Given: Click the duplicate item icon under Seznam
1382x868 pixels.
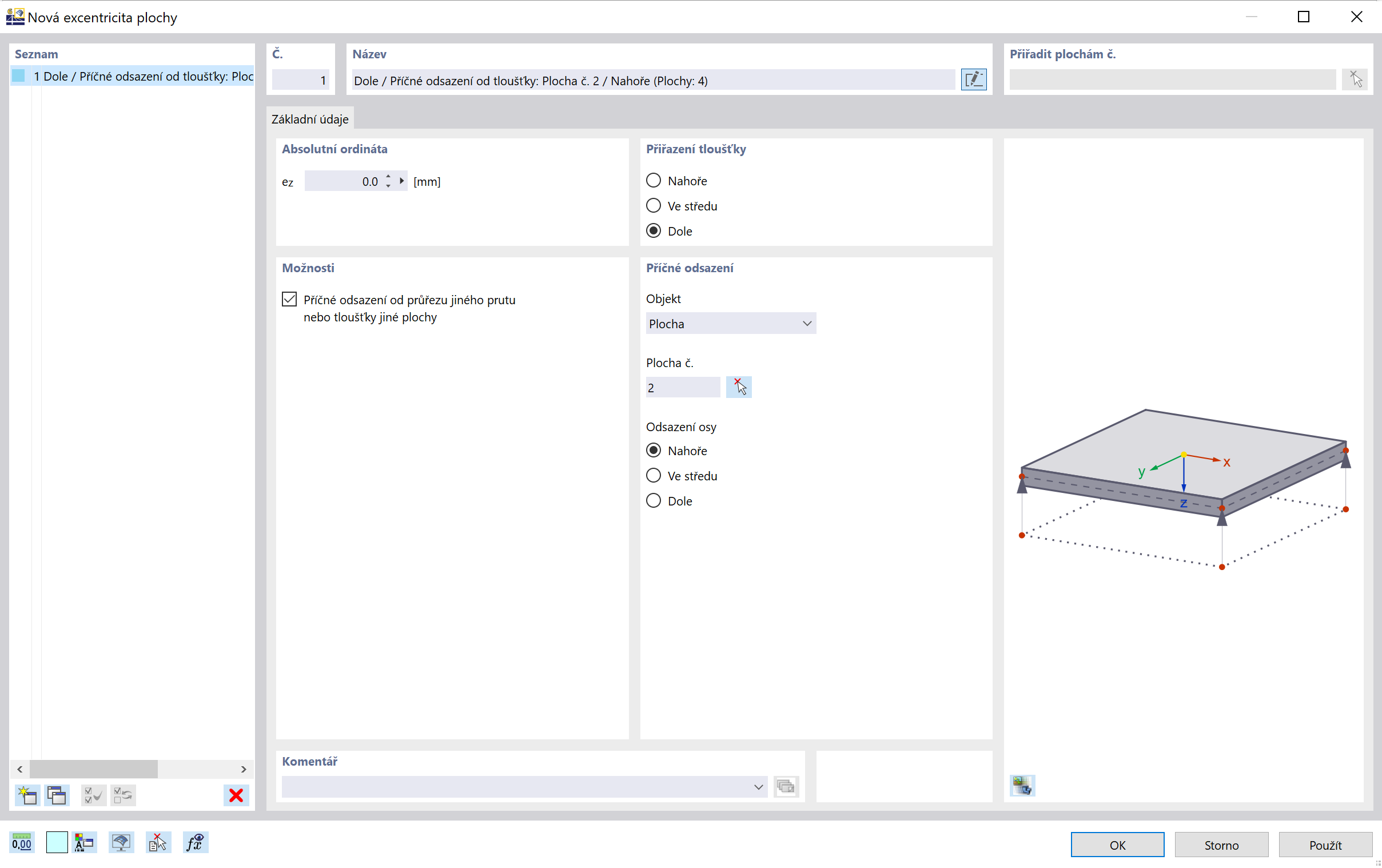Looking at the screenshot, I should (57, 795).
